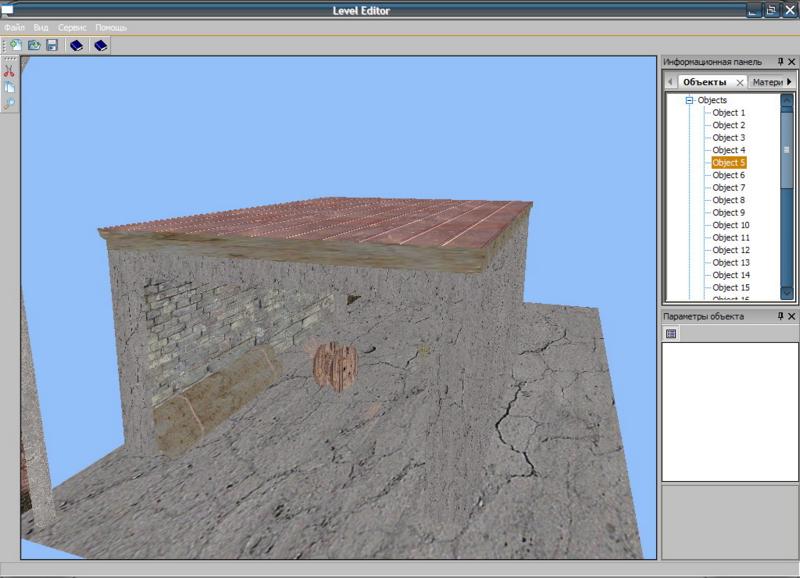Close the Объекты tab with its X
The height and width of the screenshot is (578, 800).
pyautogui.click(x=740, y=83)
